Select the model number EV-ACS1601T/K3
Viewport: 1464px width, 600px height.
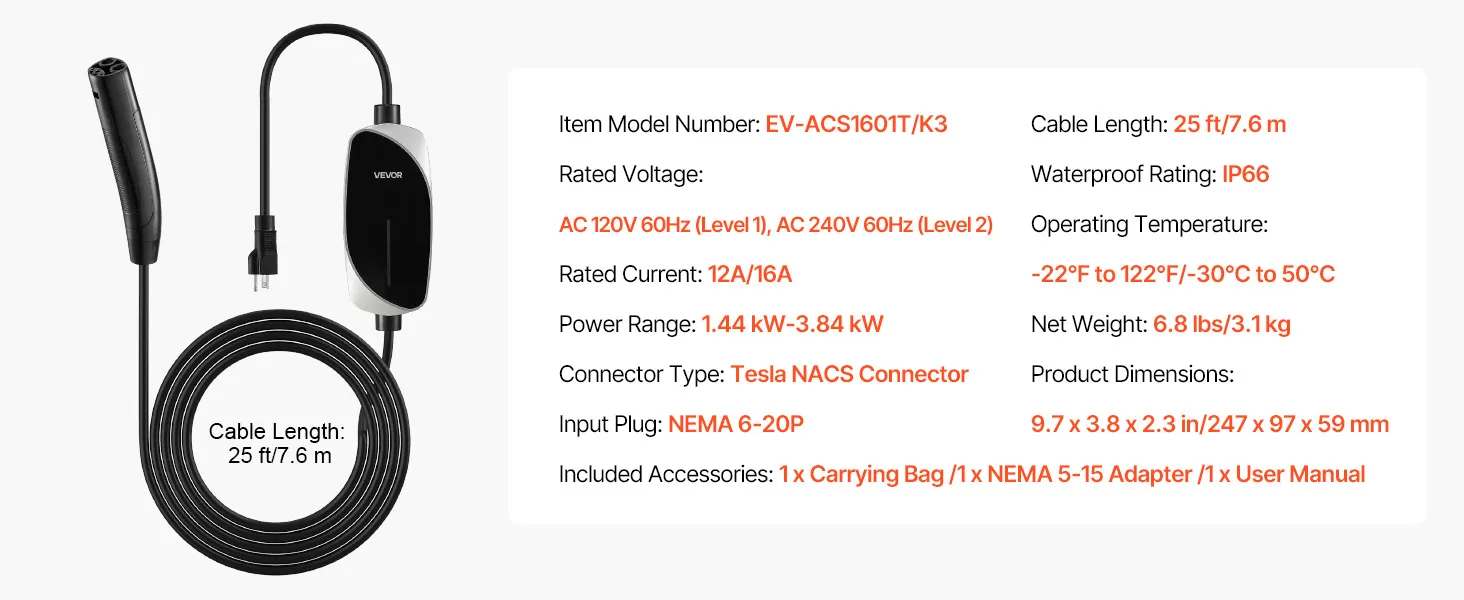[856, 125]
